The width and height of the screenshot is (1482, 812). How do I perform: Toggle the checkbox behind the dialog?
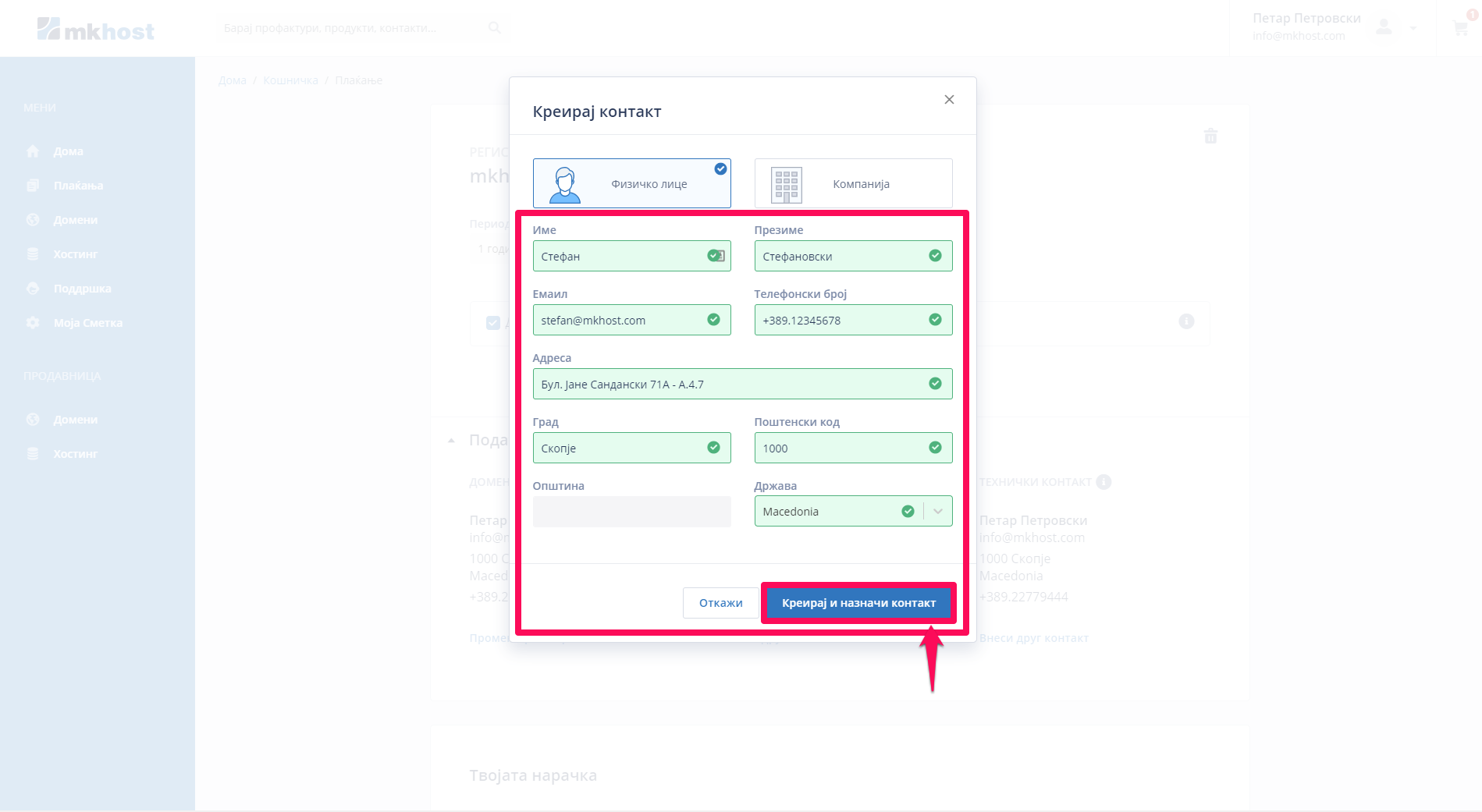tap(493, 323)
